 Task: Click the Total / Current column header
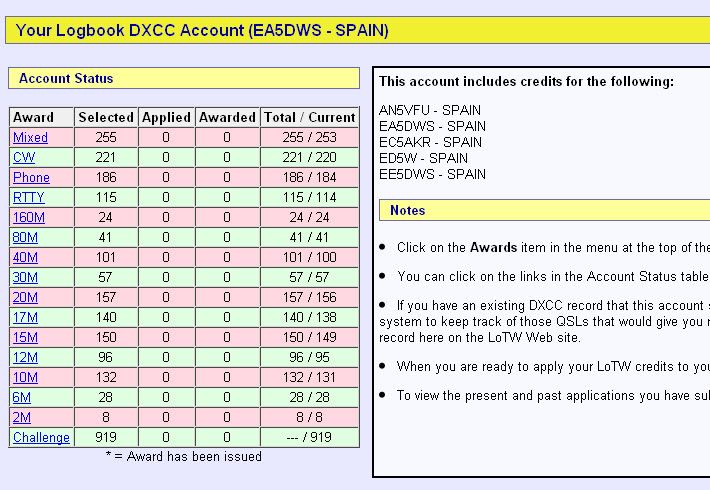click(x=310, y=117)
